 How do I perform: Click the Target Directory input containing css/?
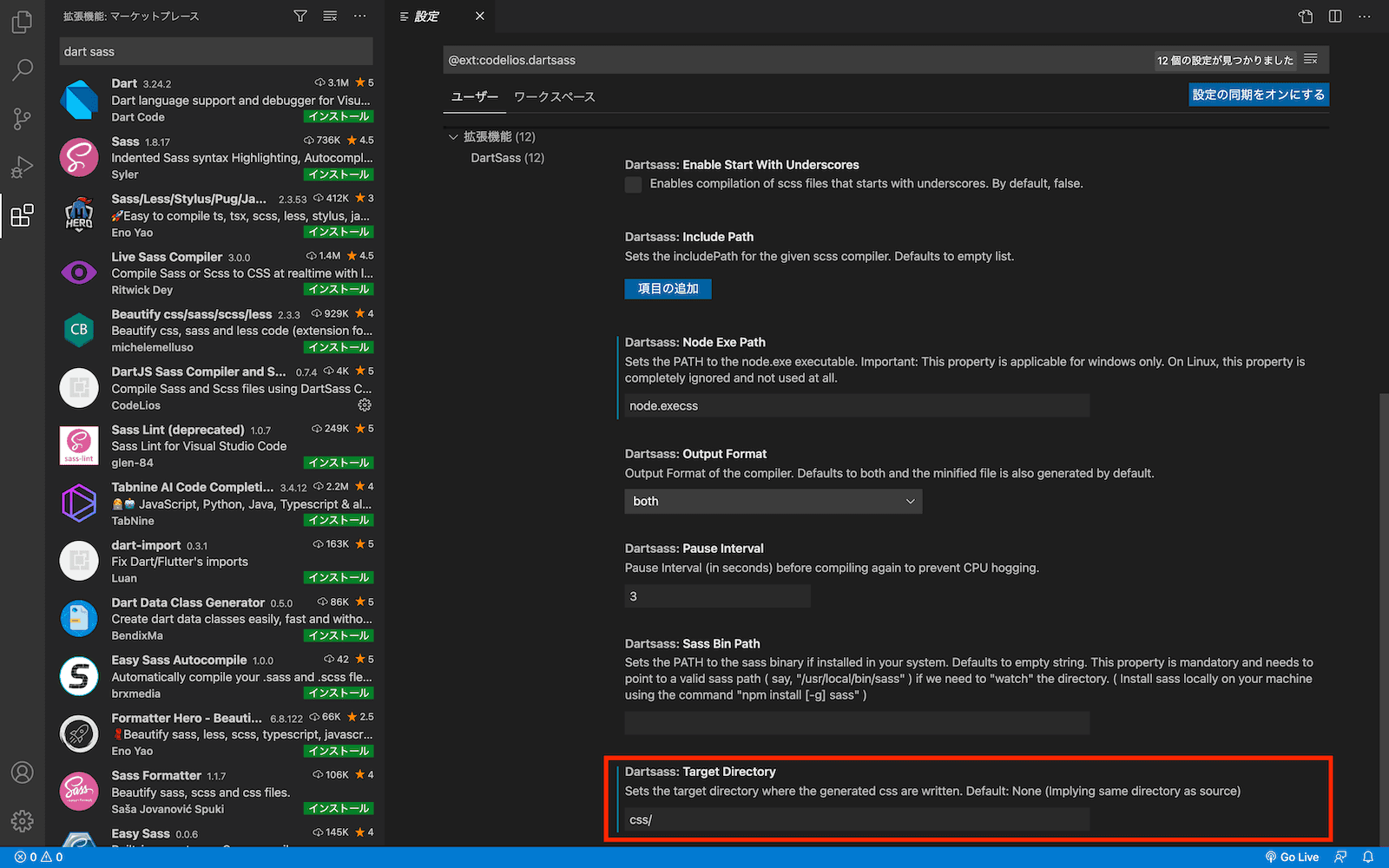pyautogui.click(x=857, y=819)
